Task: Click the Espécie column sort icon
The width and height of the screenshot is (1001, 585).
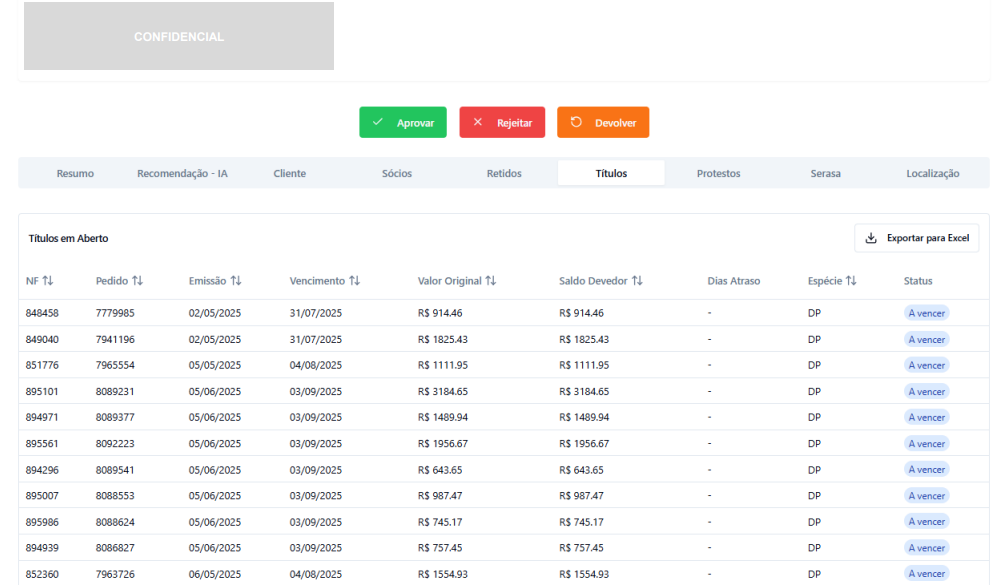Action: pyautogui.click(x=851, y=281)
